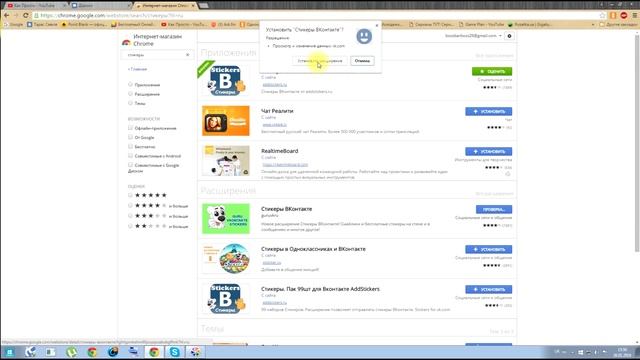Check the Бесплатно checkbox

[x=130, y=147]
